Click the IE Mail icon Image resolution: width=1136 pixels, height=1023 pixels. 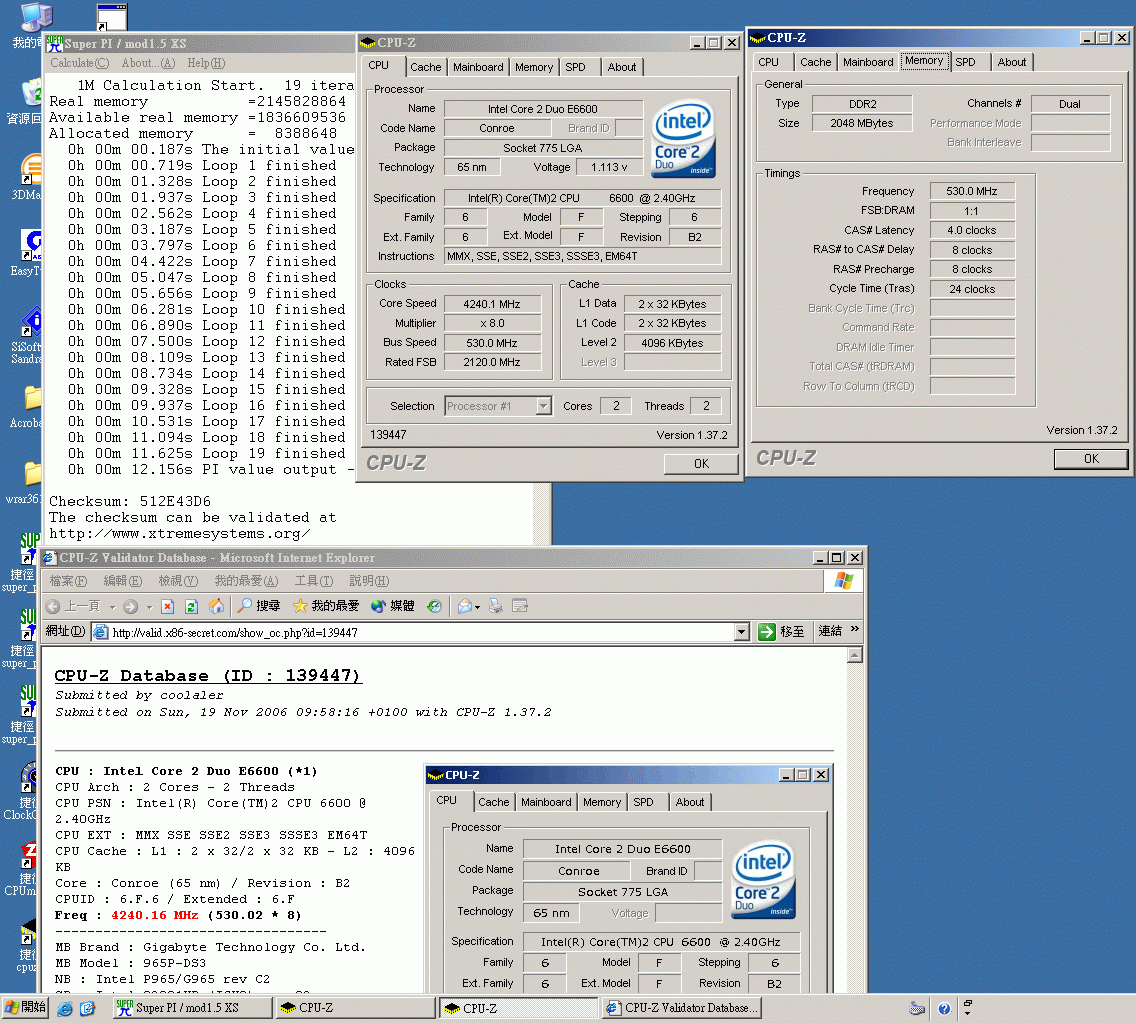pyautogui.click(x=465, y=606)
